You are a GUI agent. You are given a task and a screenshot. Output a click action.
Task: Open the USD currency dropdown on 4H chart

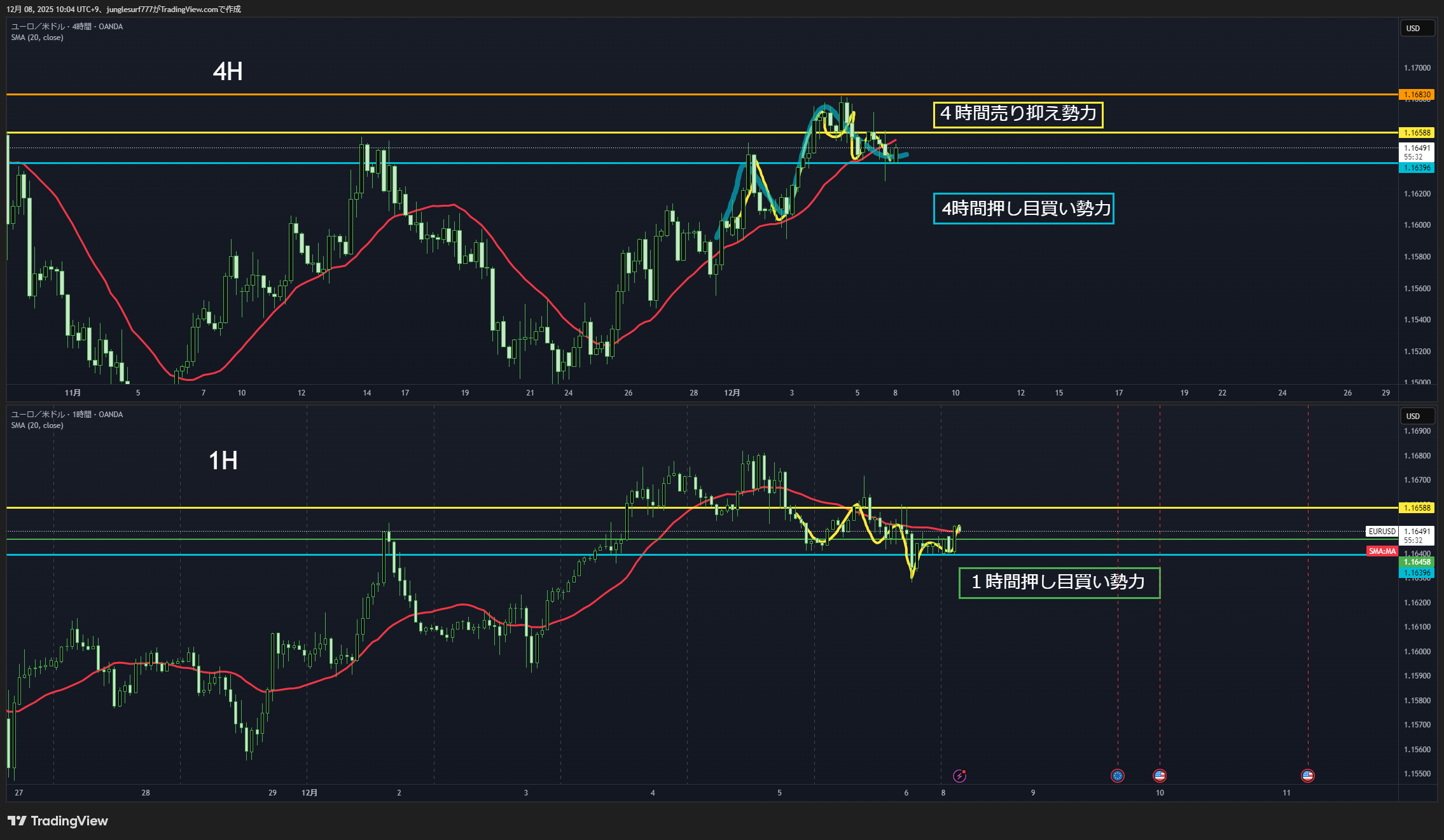(1417, 29)
